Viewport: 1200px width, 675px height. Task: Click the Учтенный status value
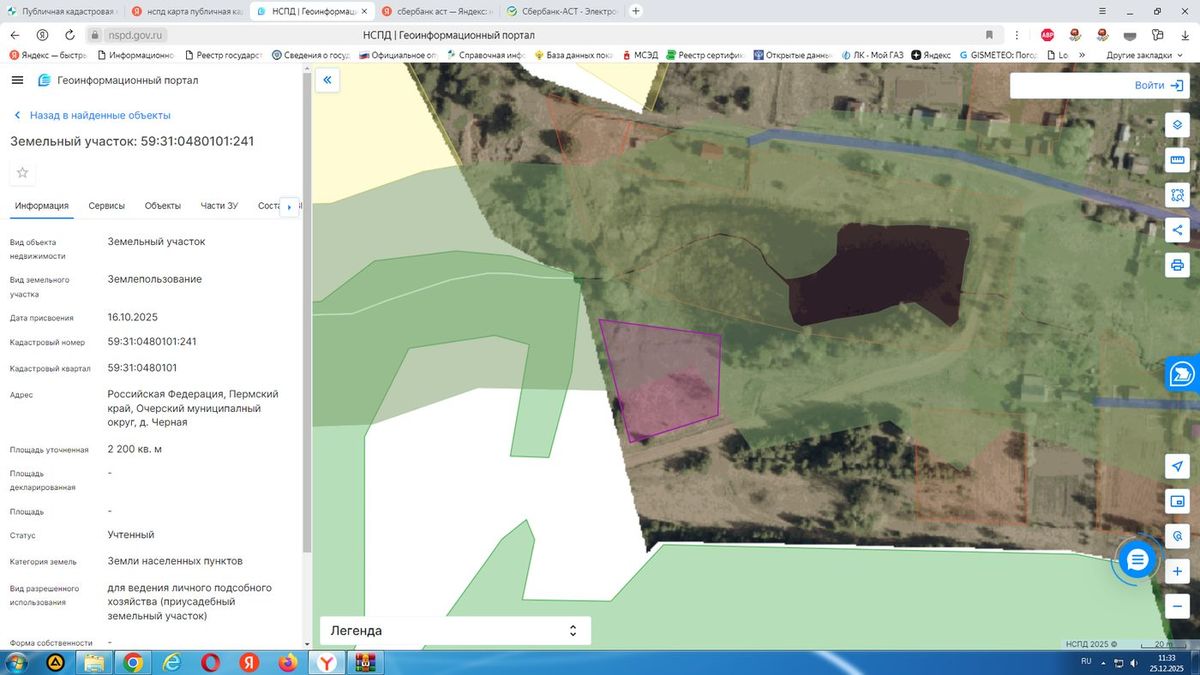click(131, 535)
